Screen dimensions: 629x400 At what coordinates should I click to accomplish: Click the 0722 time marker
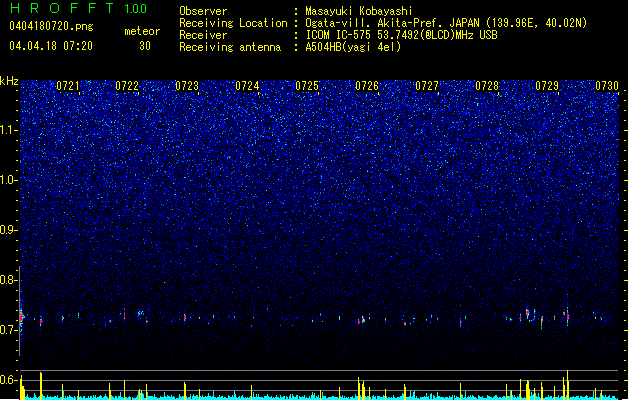(x=127, y=86)
